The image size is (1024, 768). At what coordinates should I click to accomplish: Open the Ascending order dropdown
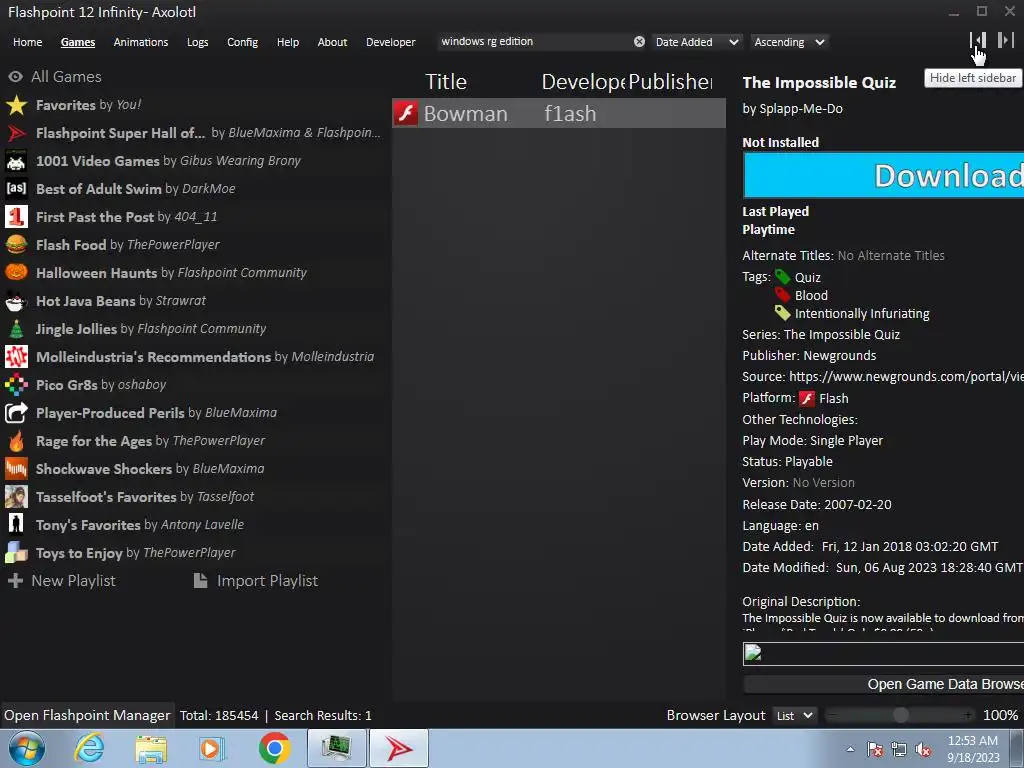(789, 42)
